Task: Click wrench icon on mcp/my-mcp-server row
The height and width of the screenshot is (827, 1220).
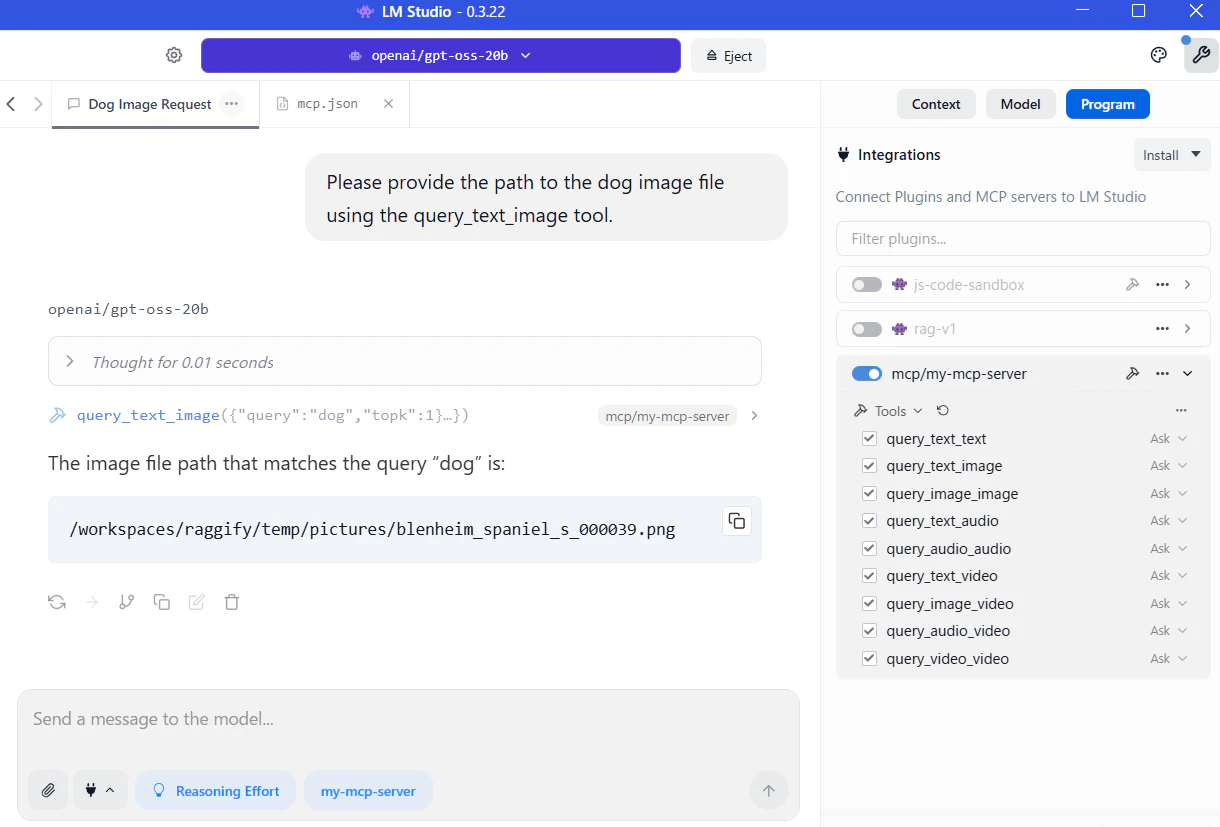Action: 1133,374
